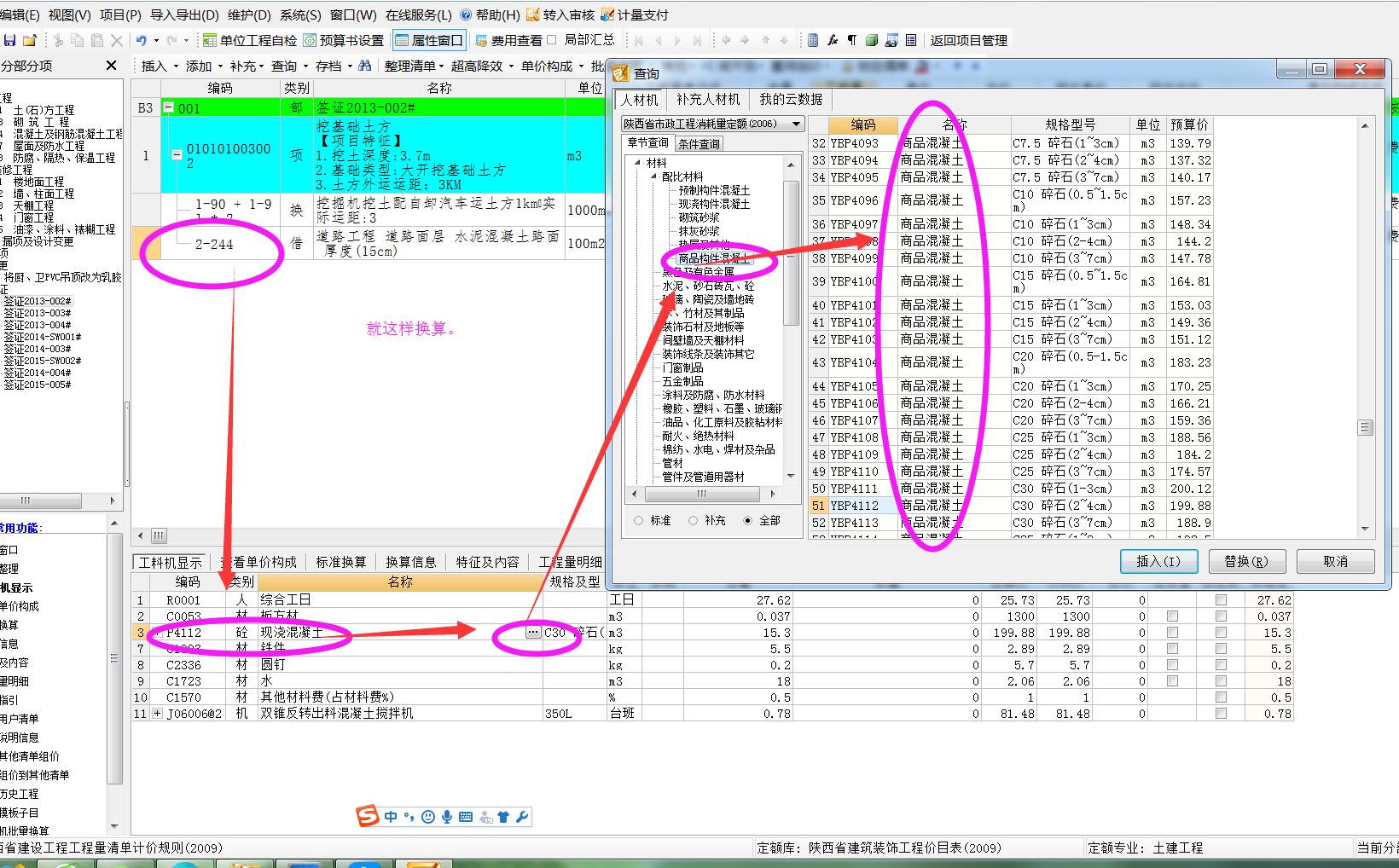The width and height of the screenshot is (1399, 868).
Task: Open the 单价构成 dropdown
Action: [x=552, y=66]
